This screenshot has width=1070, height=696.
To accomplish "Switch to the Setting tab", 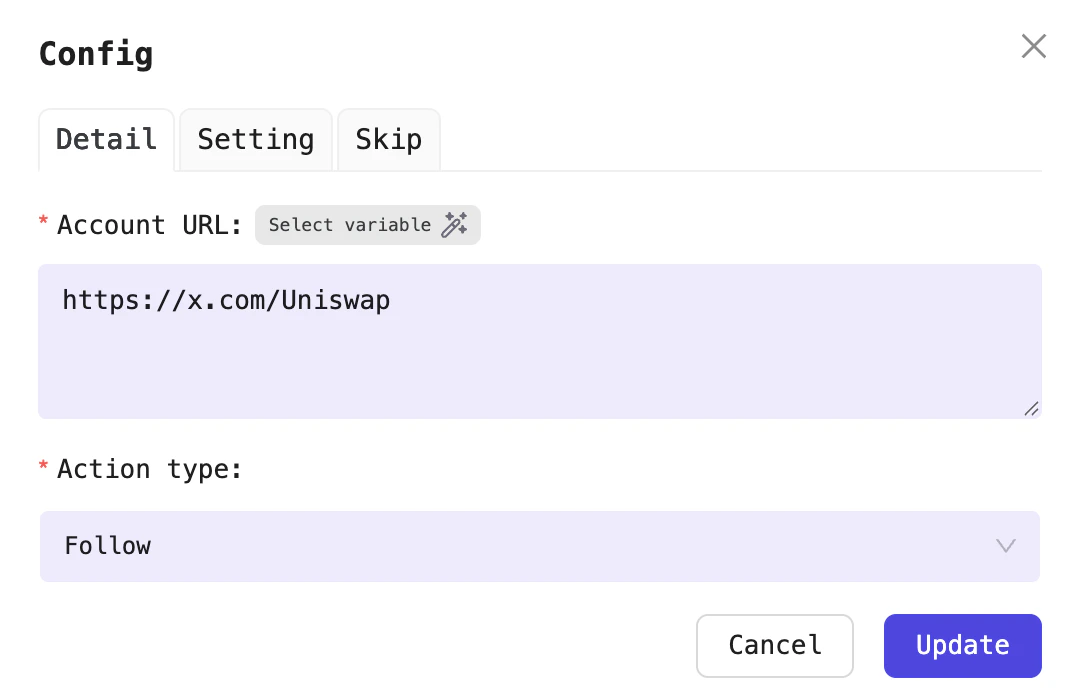I will tap(255, 139).
